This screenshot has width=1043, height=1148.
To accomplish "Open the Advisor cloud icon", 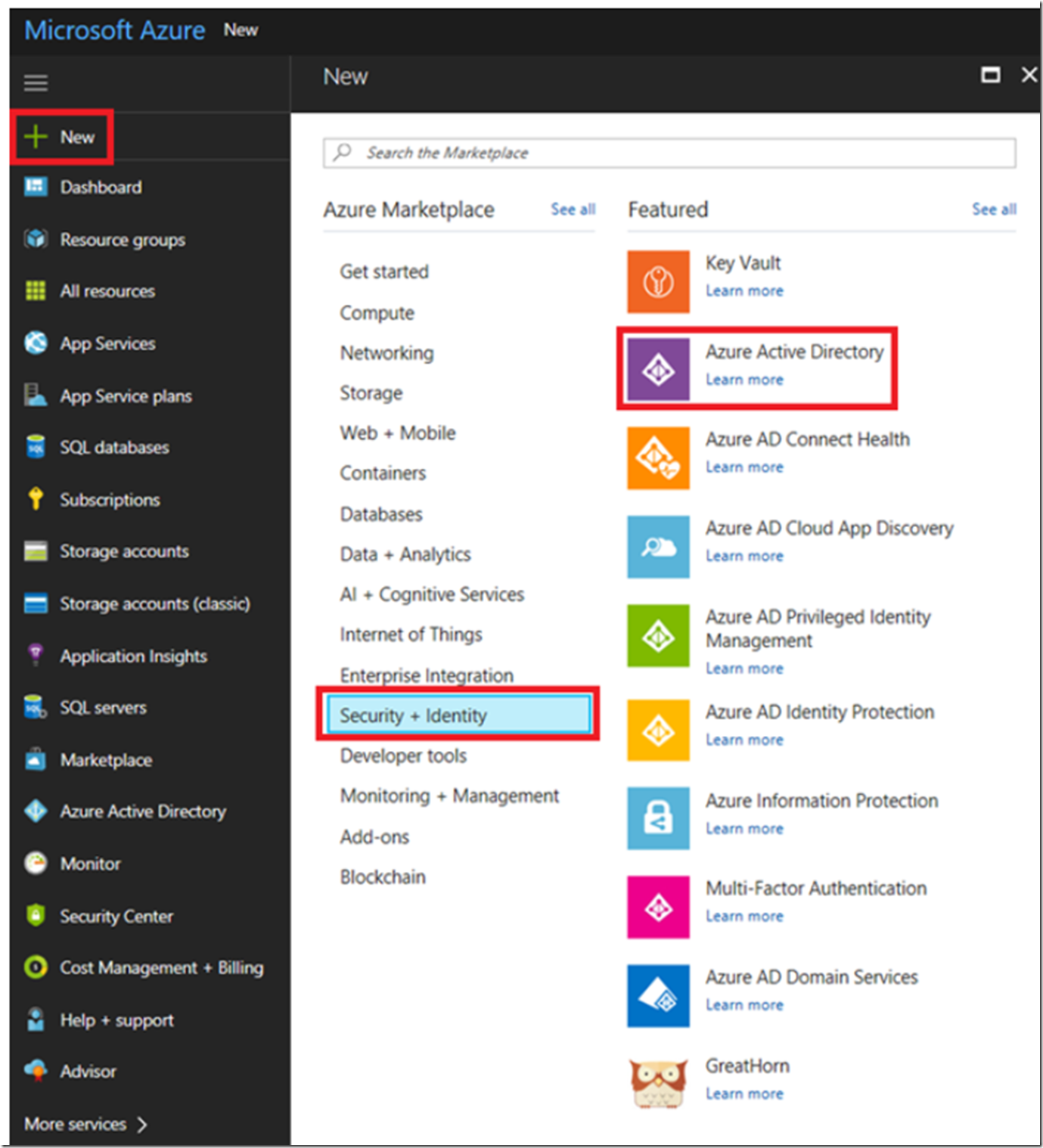I will pos(36,1071).
